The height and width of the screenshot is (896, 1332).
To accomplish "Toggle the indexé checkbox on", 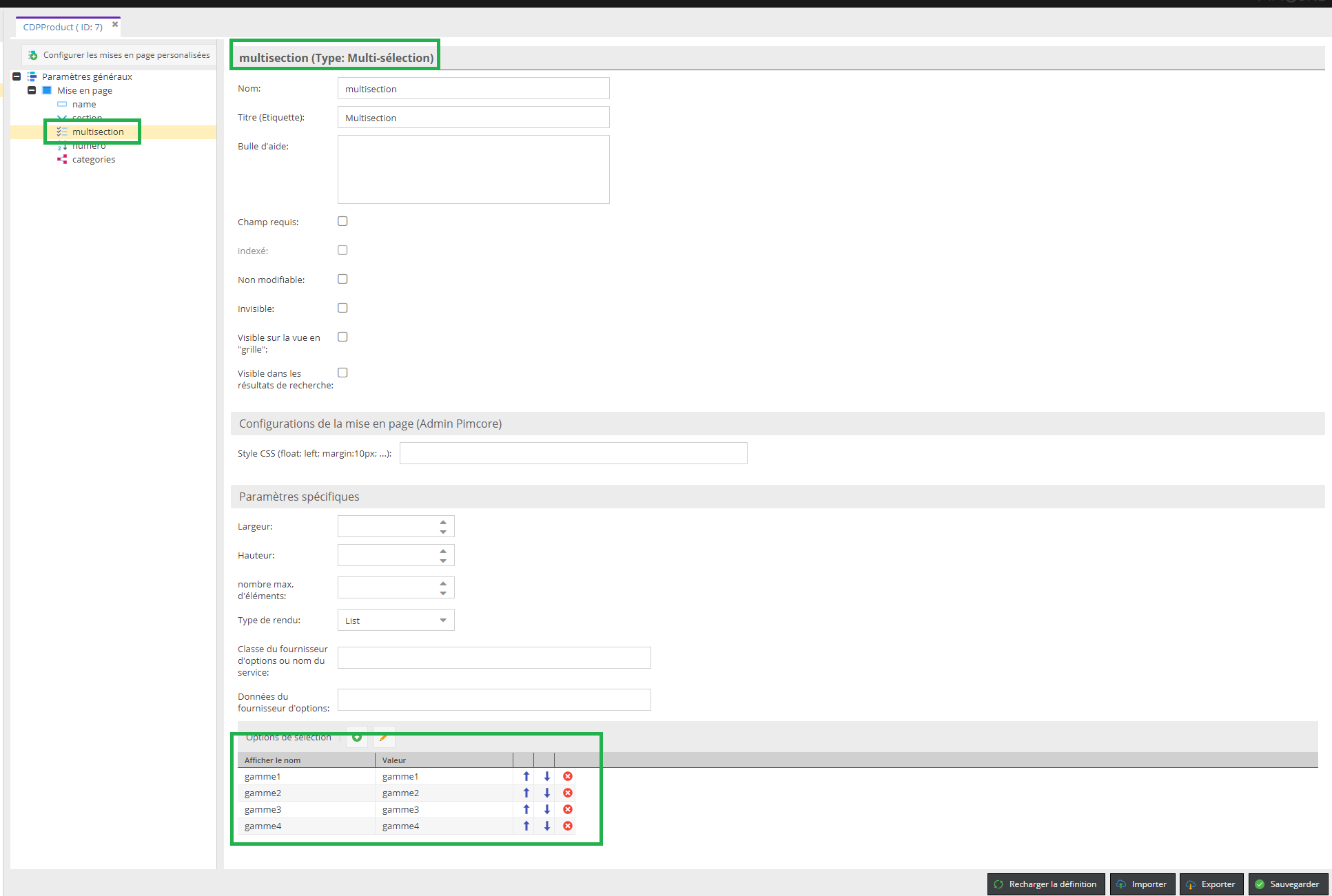I will 342,250.
